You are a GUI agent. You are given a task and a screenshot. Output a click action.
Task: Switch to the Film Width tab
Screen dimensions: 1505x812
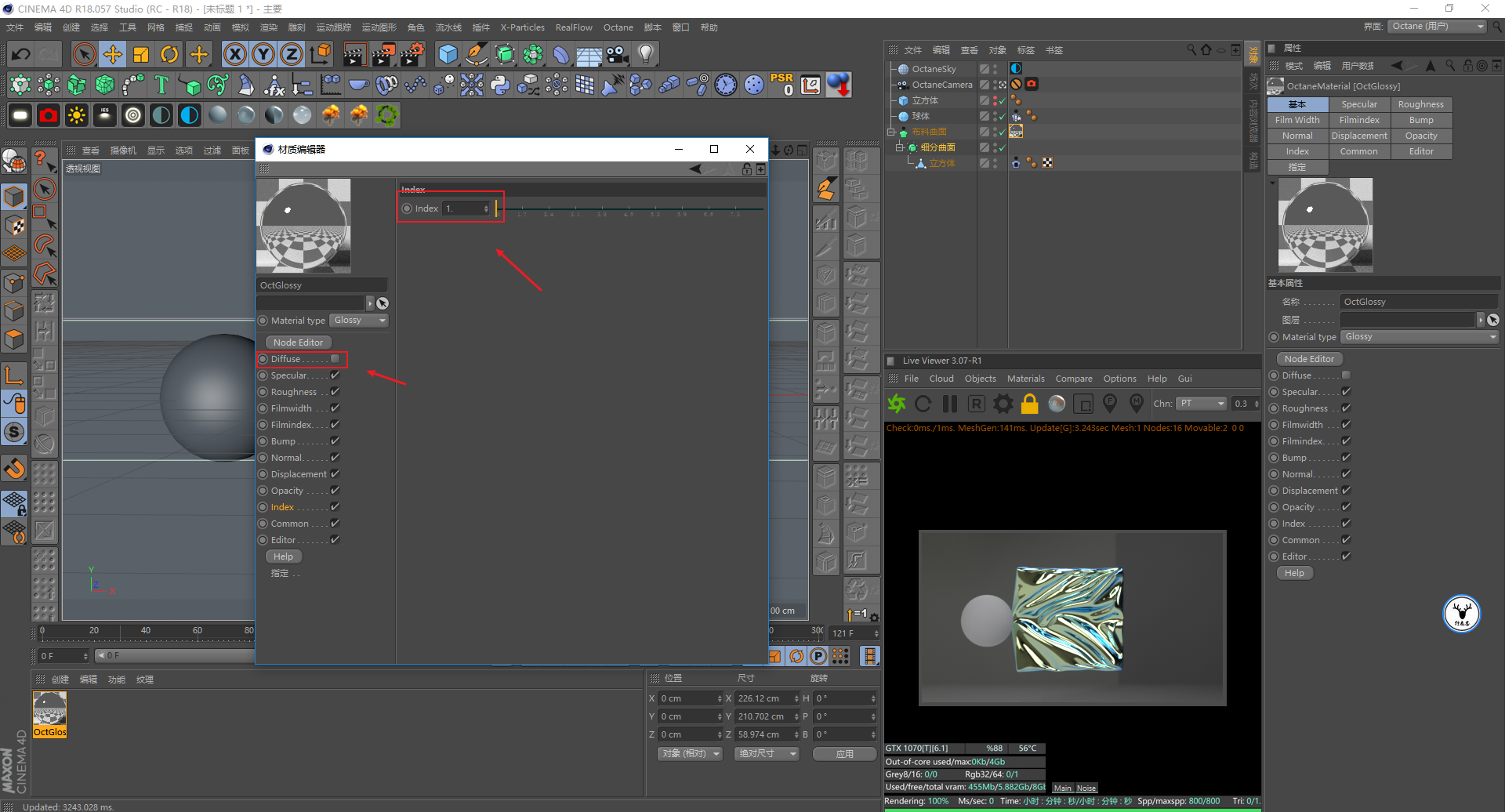point(1297,120)
